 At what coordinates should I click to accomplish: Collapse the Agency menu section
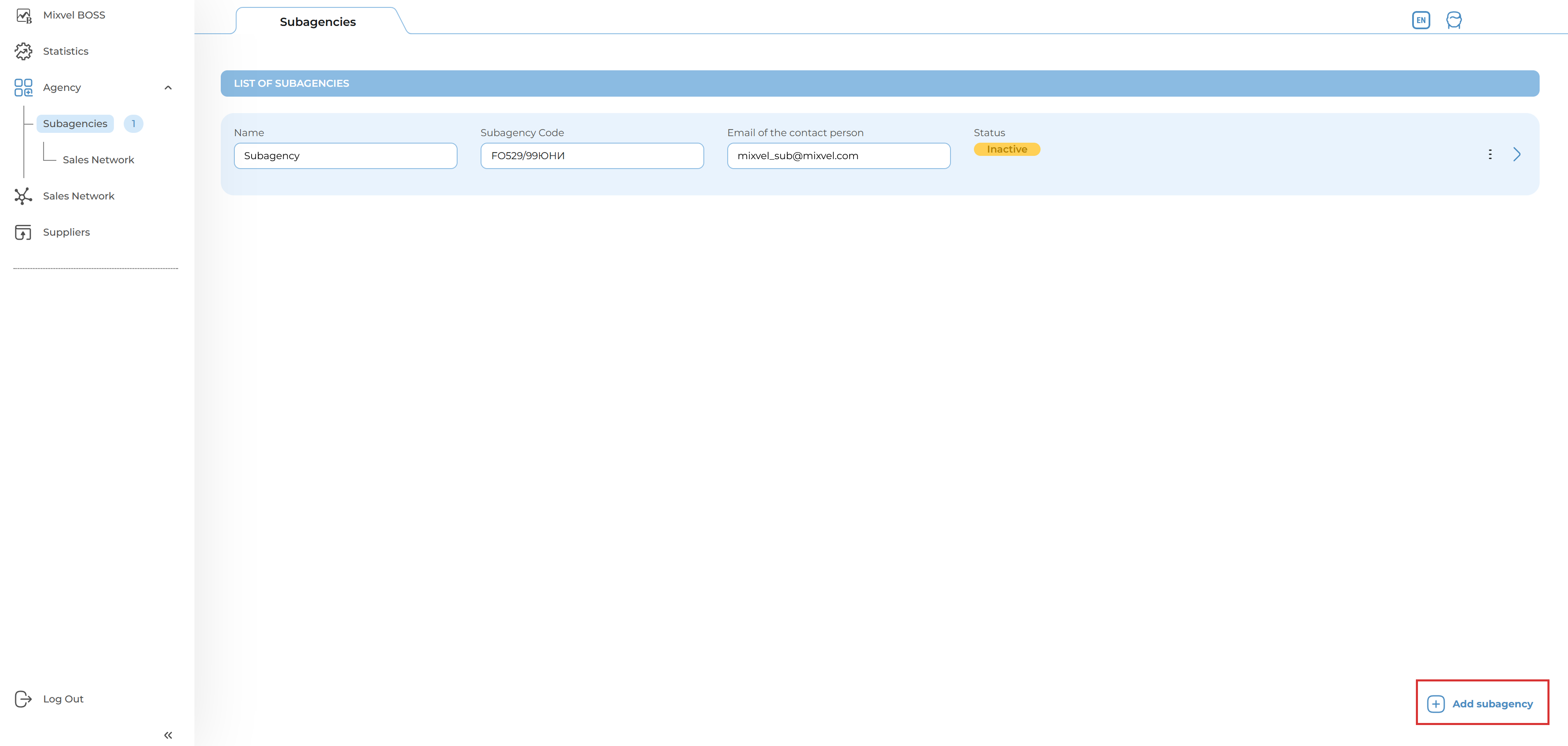168,88
